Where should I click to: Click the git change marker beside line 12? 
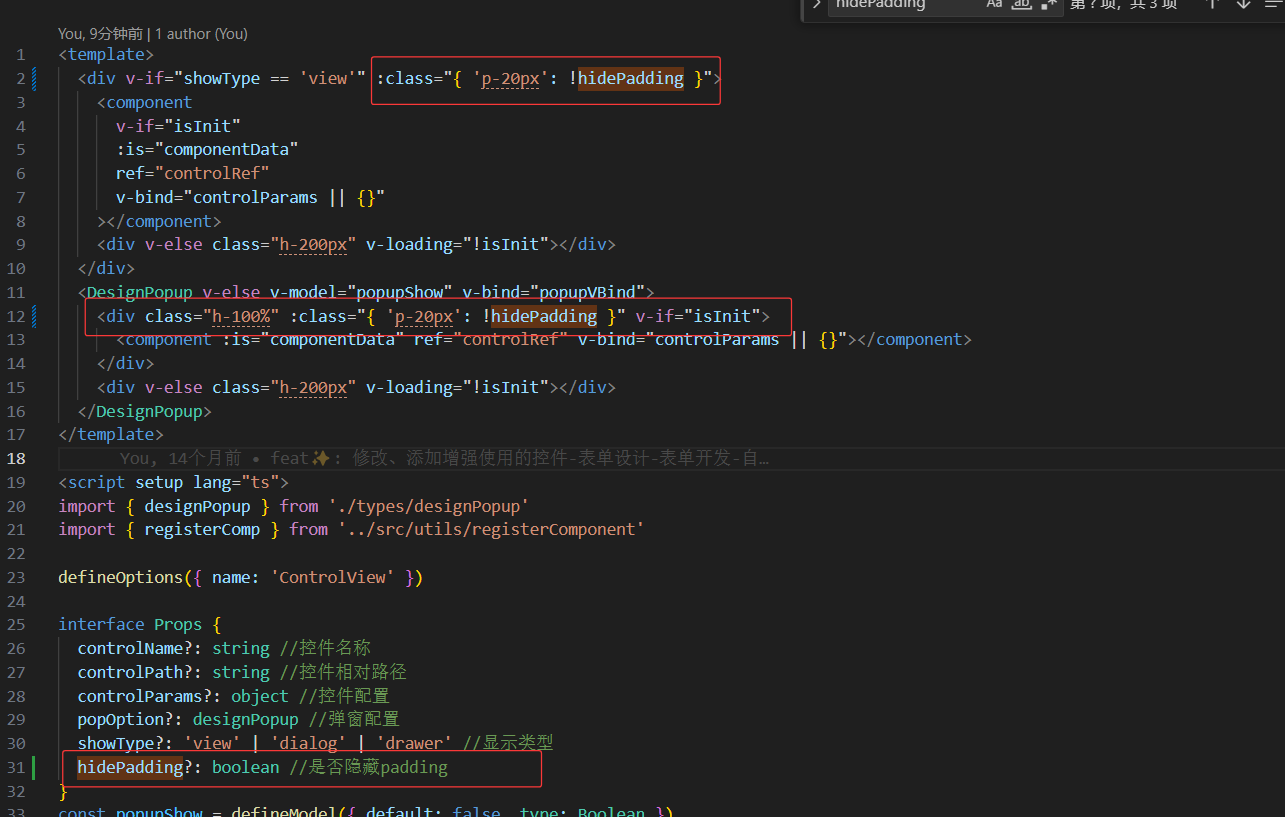click(34, 317)
